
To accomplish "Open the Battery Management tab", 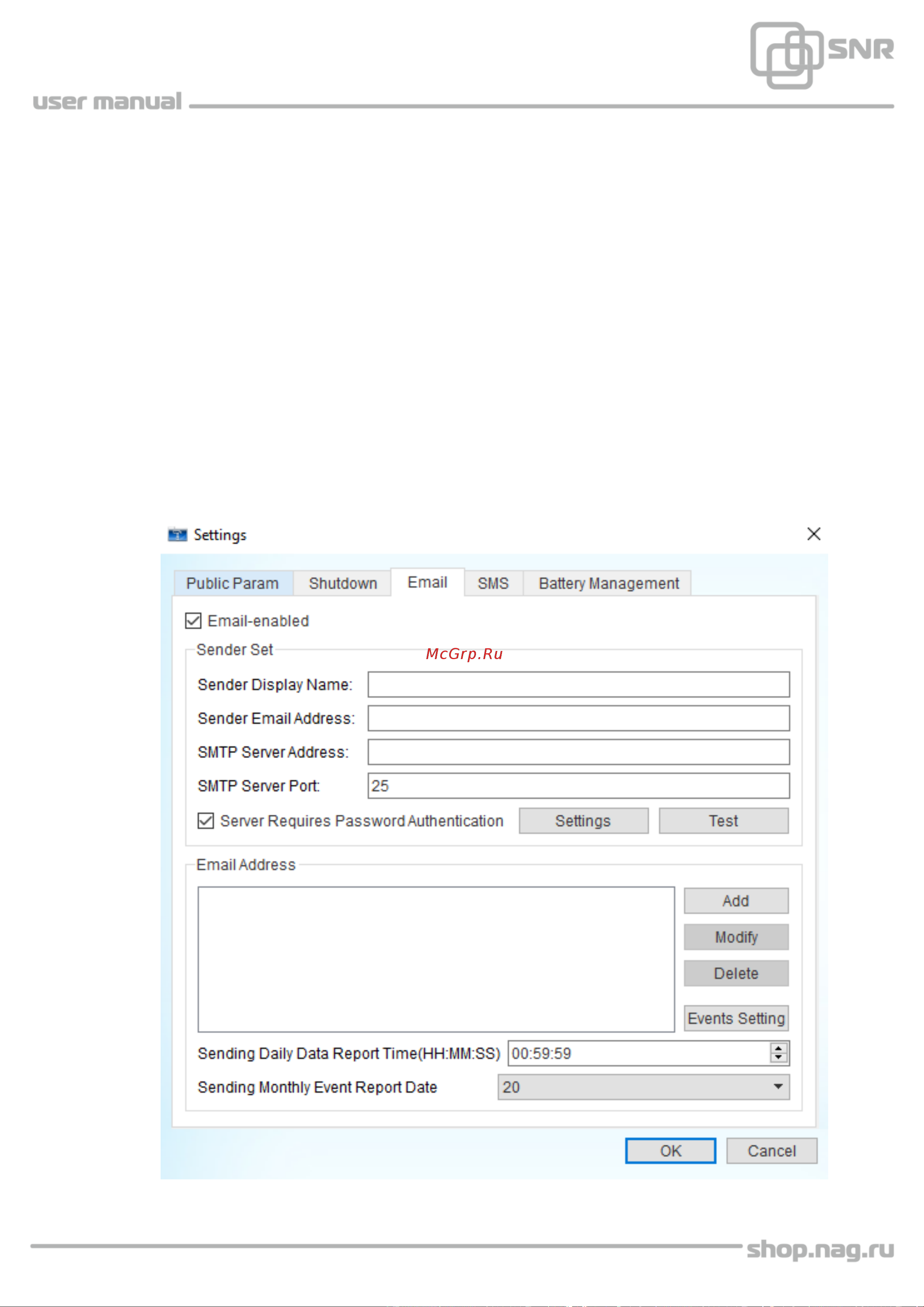I will (x=608, y=583).
